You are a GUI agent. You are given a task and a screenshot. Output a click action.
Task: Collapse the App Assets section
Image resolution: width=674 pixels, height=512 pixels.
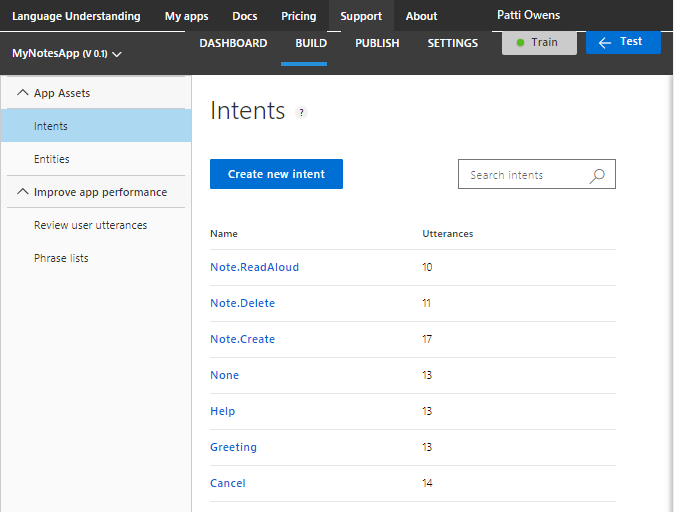(x=23, y=93)
